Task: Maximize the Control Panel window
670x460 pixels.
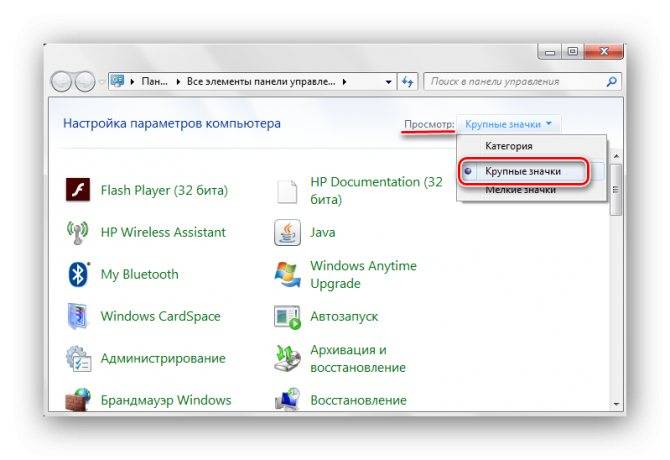Action: coord(572,52)
